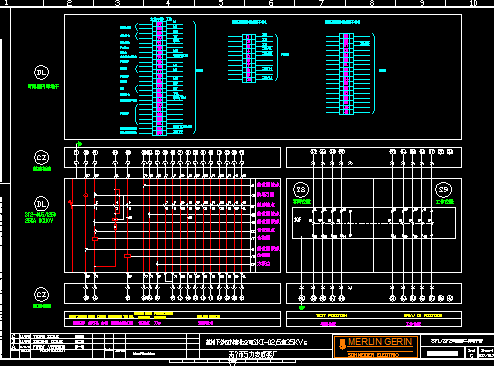Select the right cyan terminal block strip
Image resolution: width=494 pixels, height=366 pixels.
click(346, 74)
